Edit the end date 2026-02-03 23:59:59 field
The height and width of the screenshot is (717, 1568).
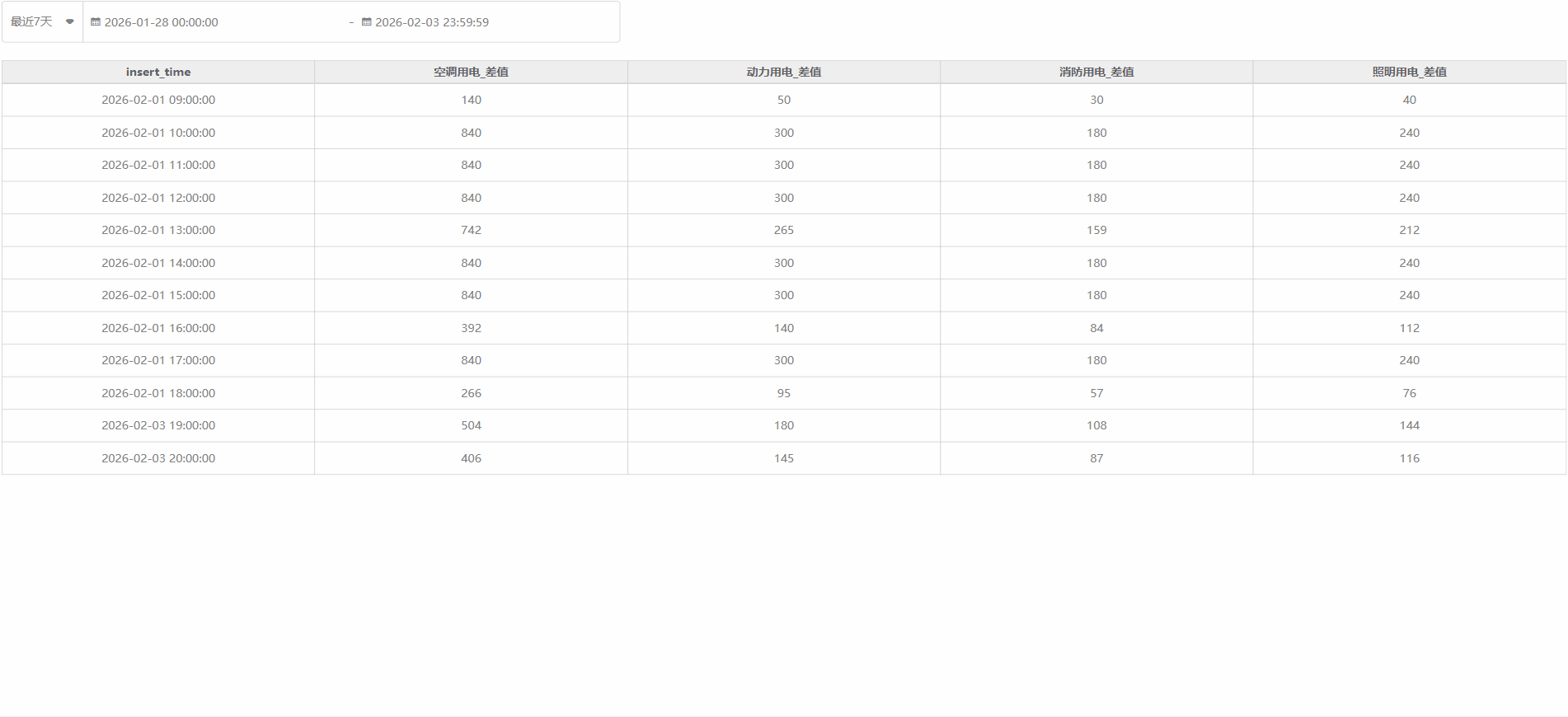point(432,22)
